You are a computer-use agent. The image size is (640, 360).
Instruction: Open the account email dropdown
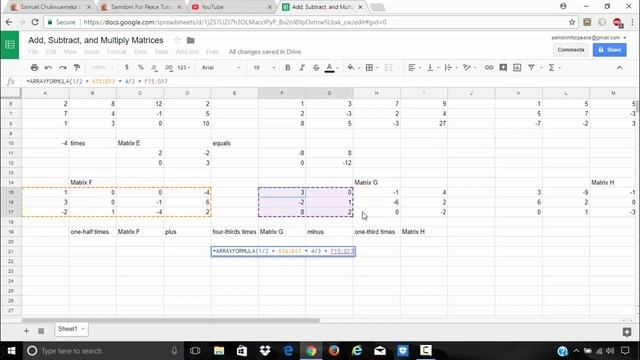point(589,38)
